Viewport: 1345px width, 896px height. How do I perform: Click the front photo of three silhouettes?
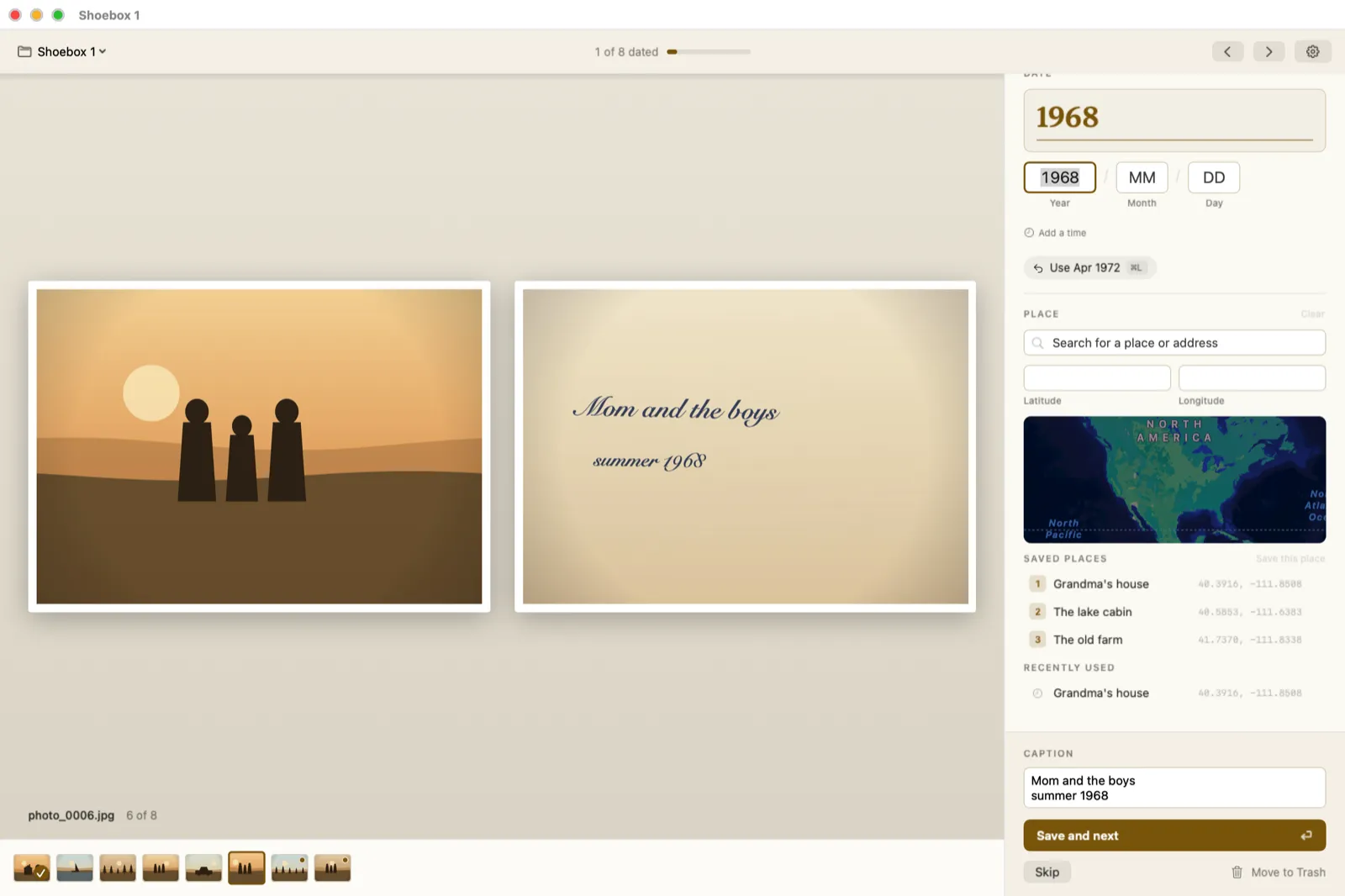(259, 446)
